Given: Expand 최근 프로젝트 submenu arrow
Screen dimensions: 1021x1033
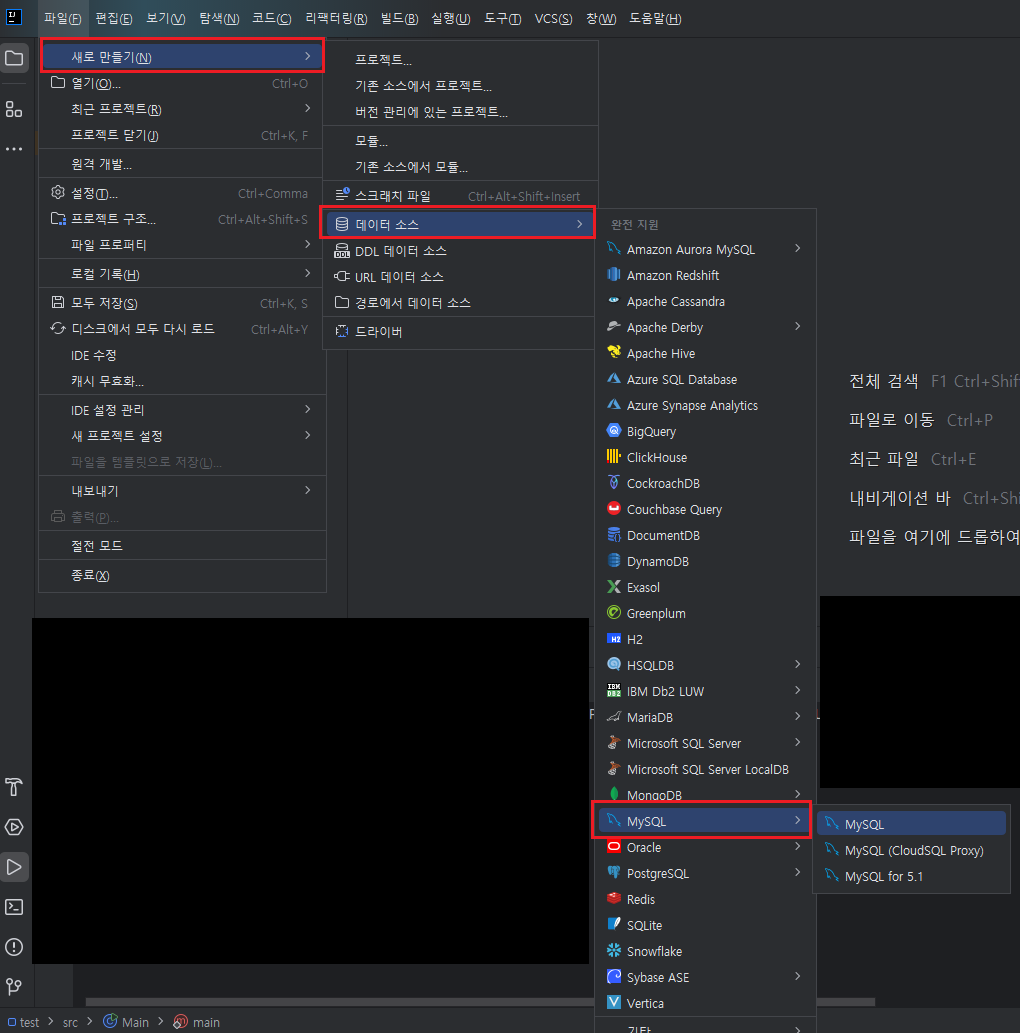Looking at the screenshot, I should (308, 108).
